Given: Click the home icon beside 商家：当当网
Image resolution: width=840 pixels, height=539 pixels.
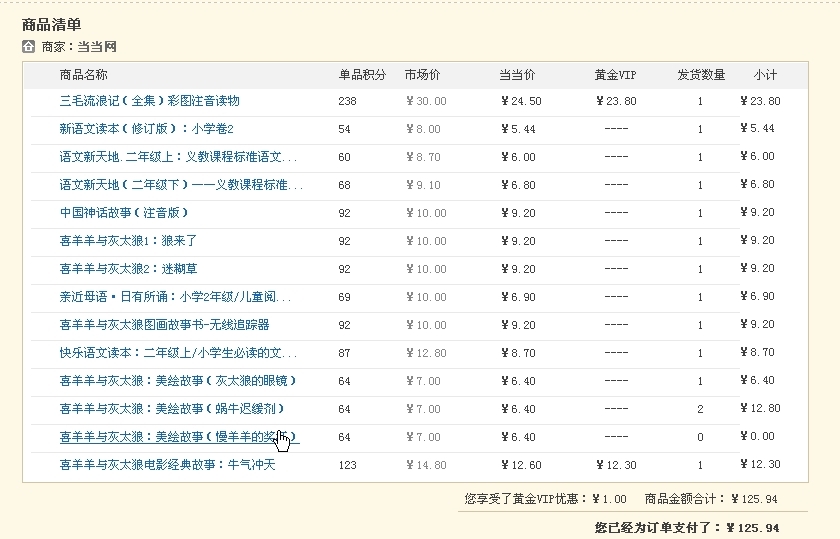Looking at the screenshot, I should (28, 47).
